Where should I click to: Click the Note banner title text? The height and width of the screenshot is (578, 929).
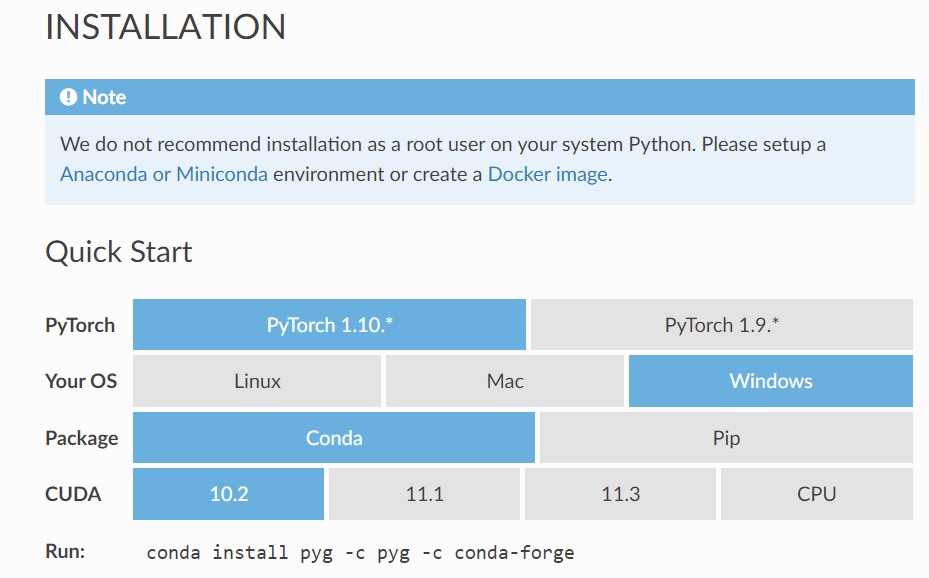coord(104,97)
